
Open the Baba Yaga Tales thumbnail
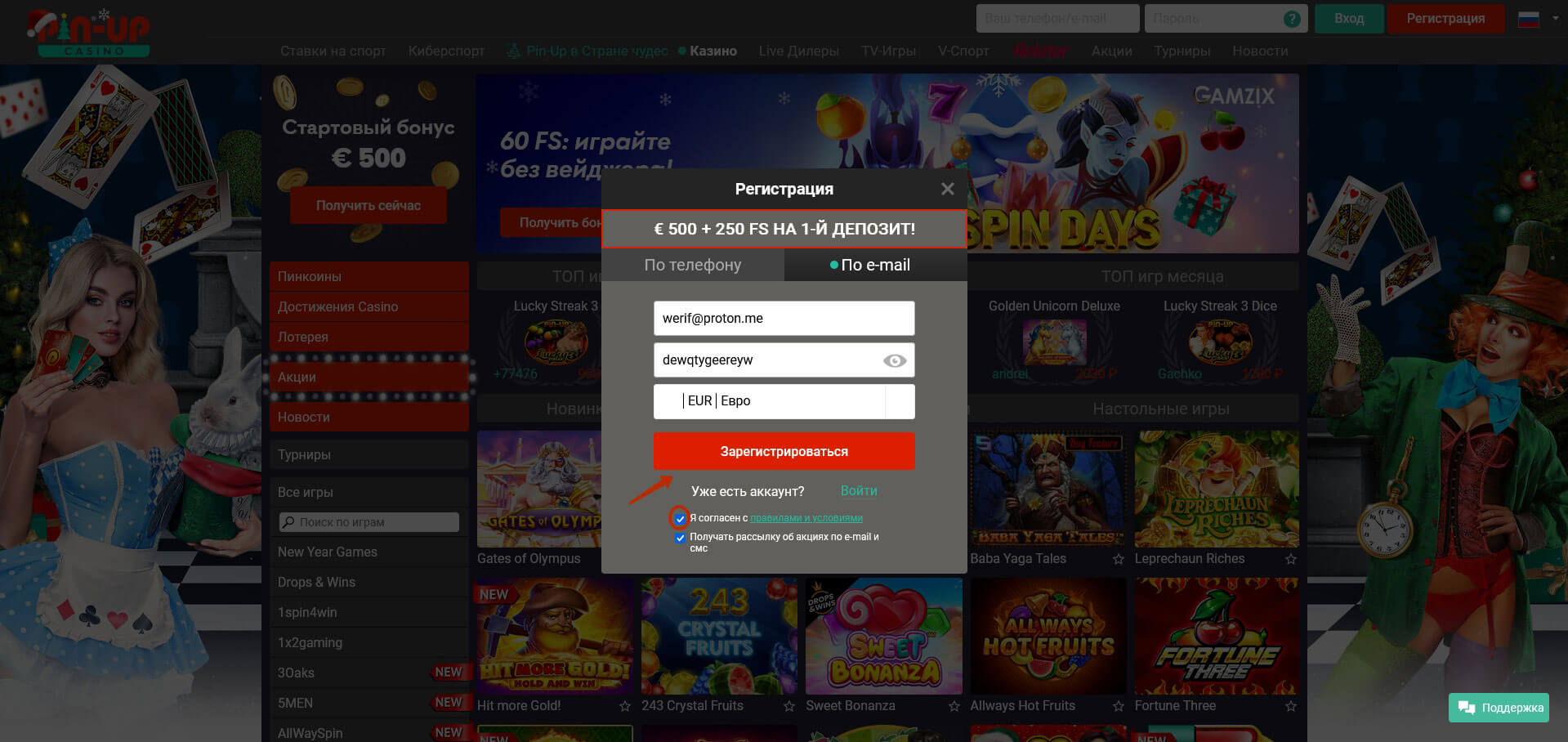(1048, 489)
